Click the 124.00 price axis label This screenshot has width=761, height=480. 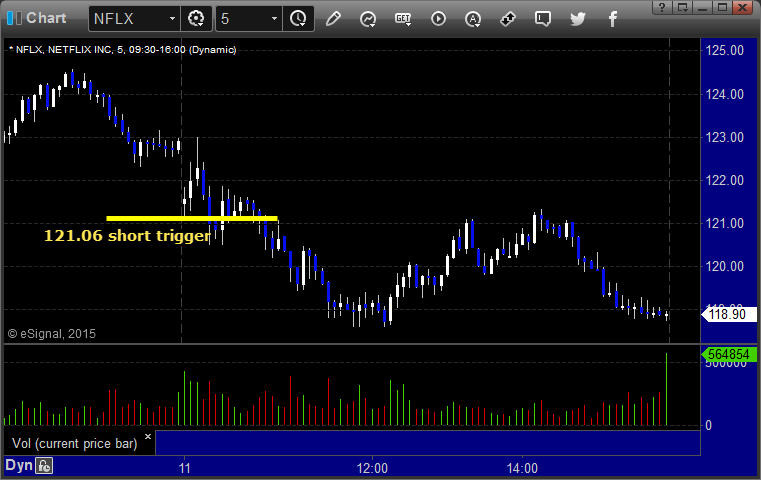click(725, 94)
